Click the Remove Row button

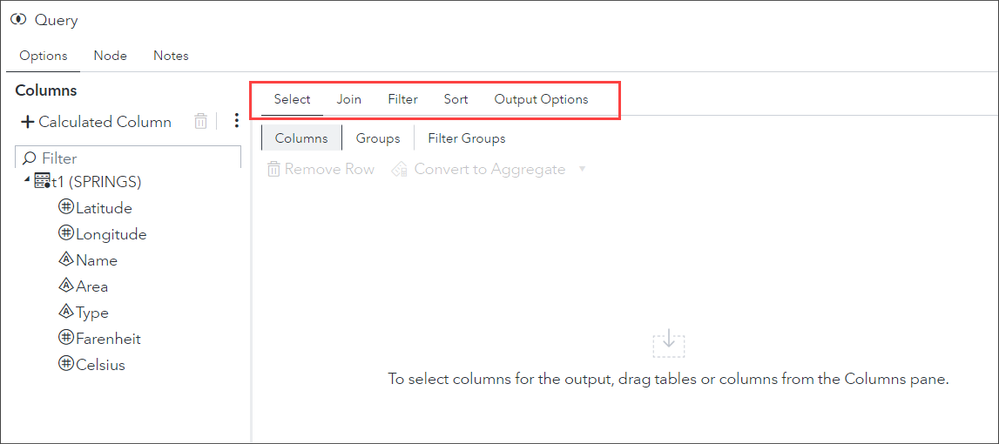tap(321, 170)
